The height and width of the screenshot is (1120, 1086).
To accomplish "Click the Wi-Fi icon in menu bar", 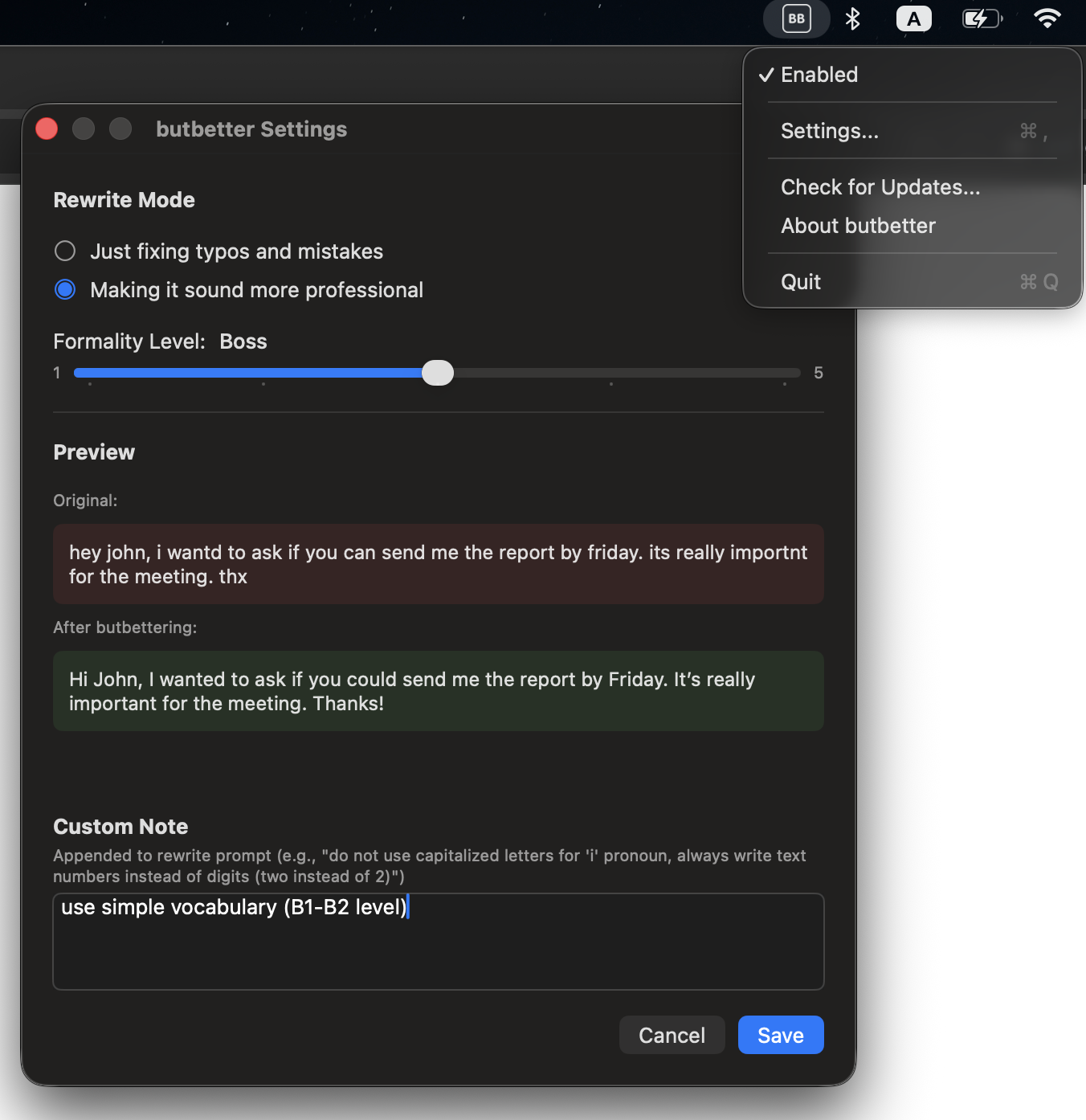I will (1047, 18).
